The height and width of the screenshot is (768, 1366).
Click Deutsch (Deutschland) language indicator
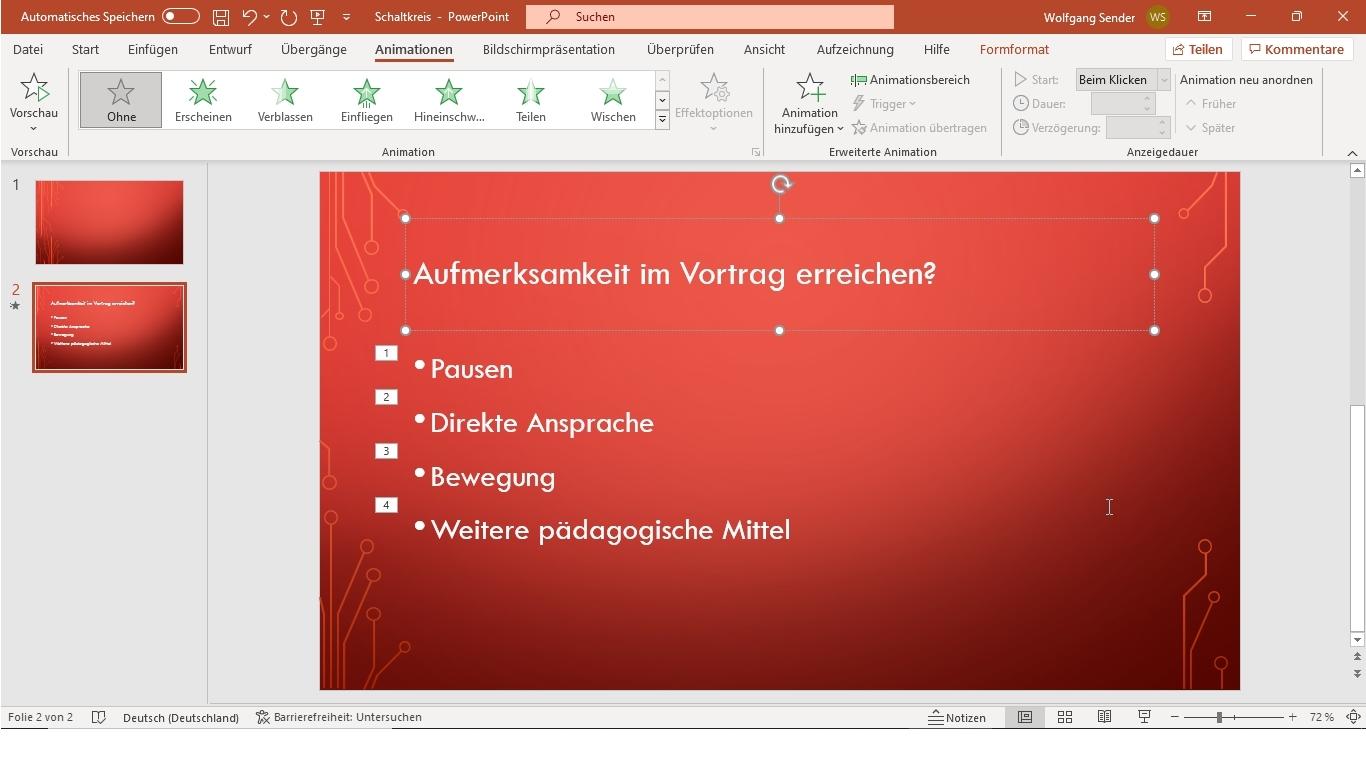point(181,717)
